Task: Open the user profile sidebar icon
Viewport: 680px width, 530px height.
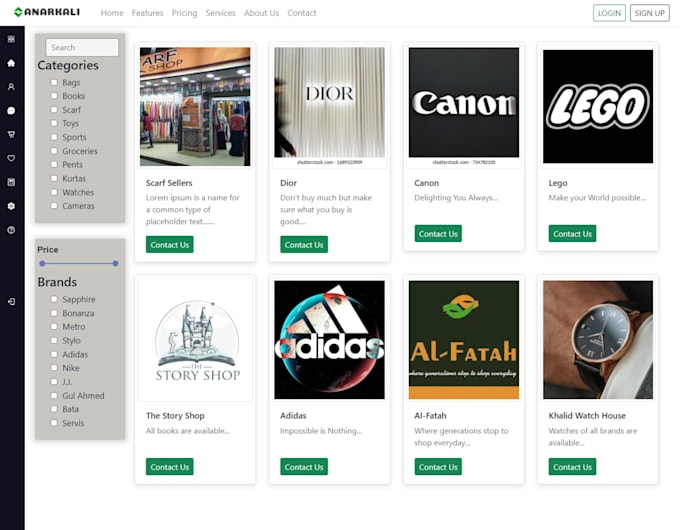Action: 11,87
